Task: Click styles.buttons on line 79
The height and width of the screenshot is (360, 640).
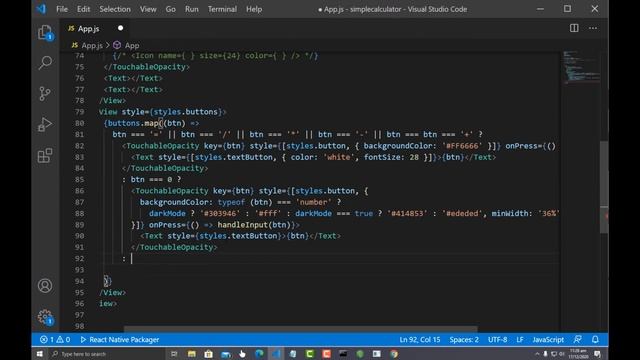Action: tap(185, 112)
